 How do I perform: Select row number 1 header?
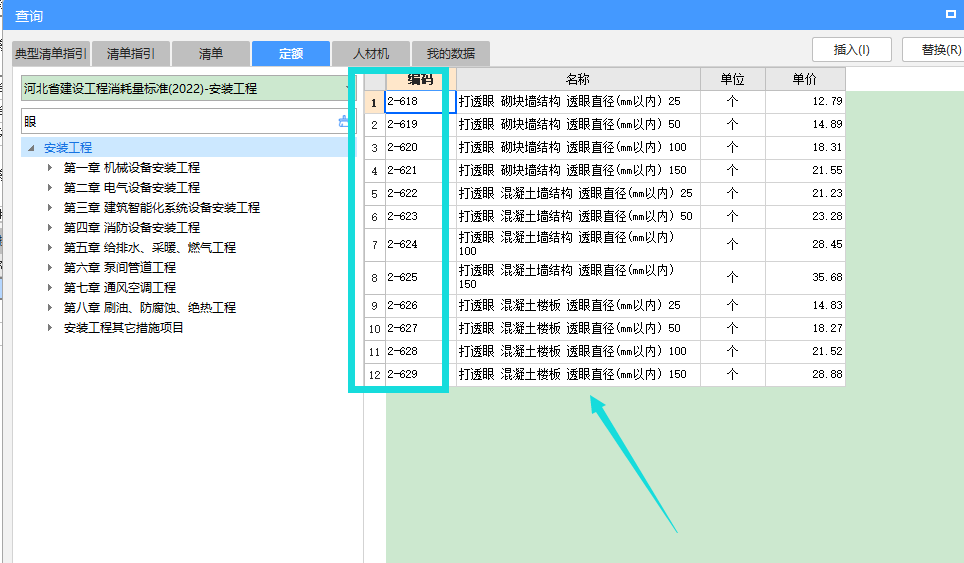[x=374, y=102]
